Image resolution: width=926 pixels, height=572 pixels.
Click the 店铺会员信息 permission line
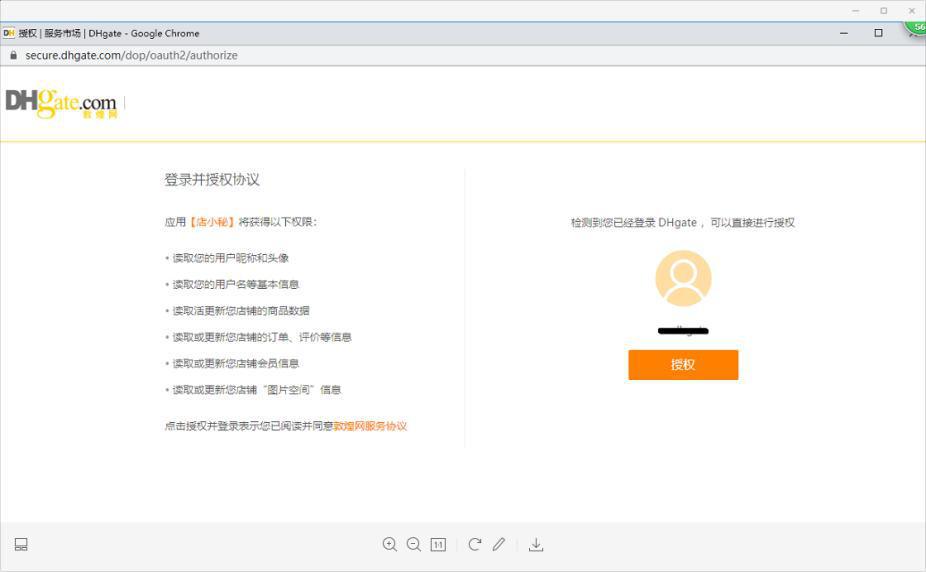[x=236, y=363]
